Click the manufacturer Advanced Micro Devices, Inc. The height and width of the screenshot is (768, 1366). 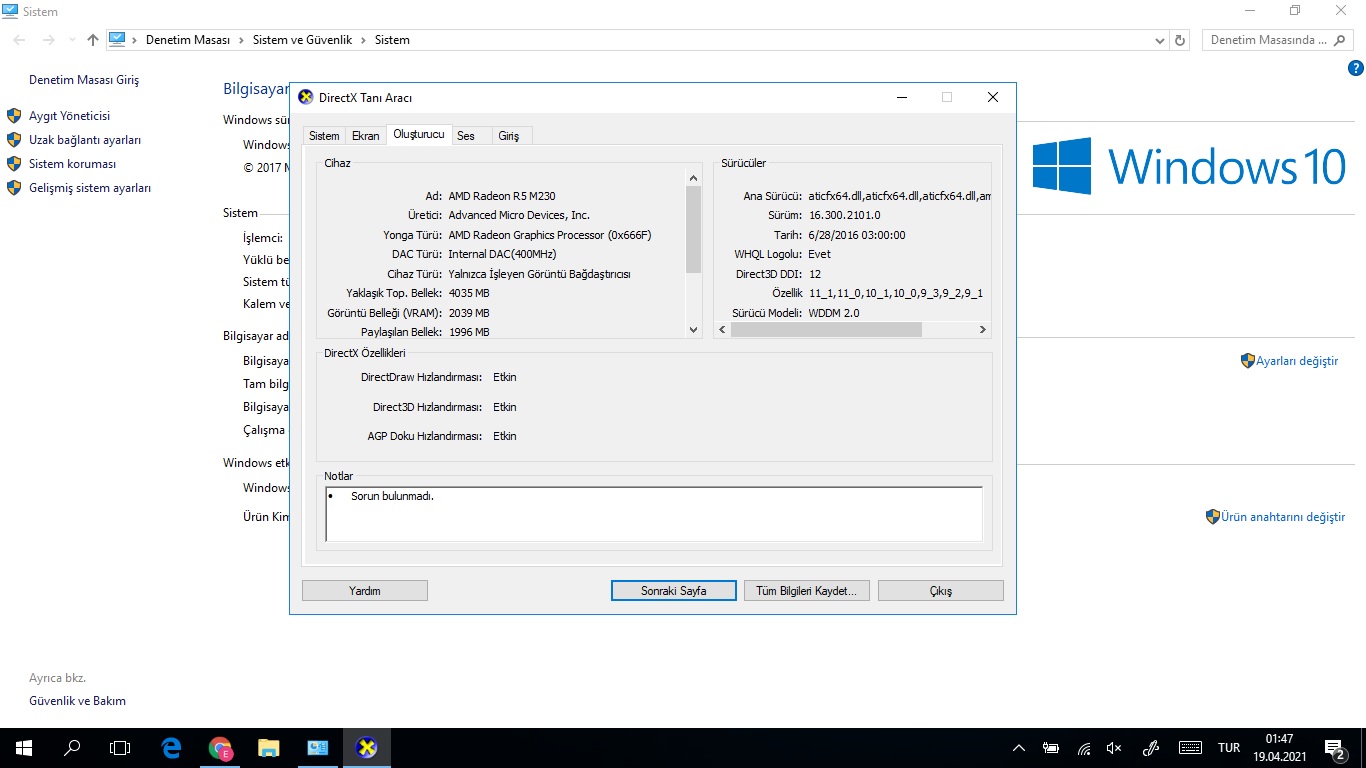pyautogui.click(x=519, y=215)
